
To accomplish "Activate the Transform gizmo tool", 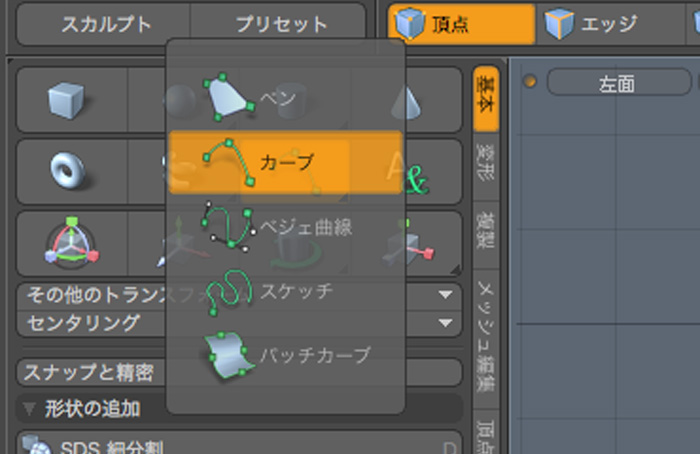I will pyautogui.click(x=66, y=243).
